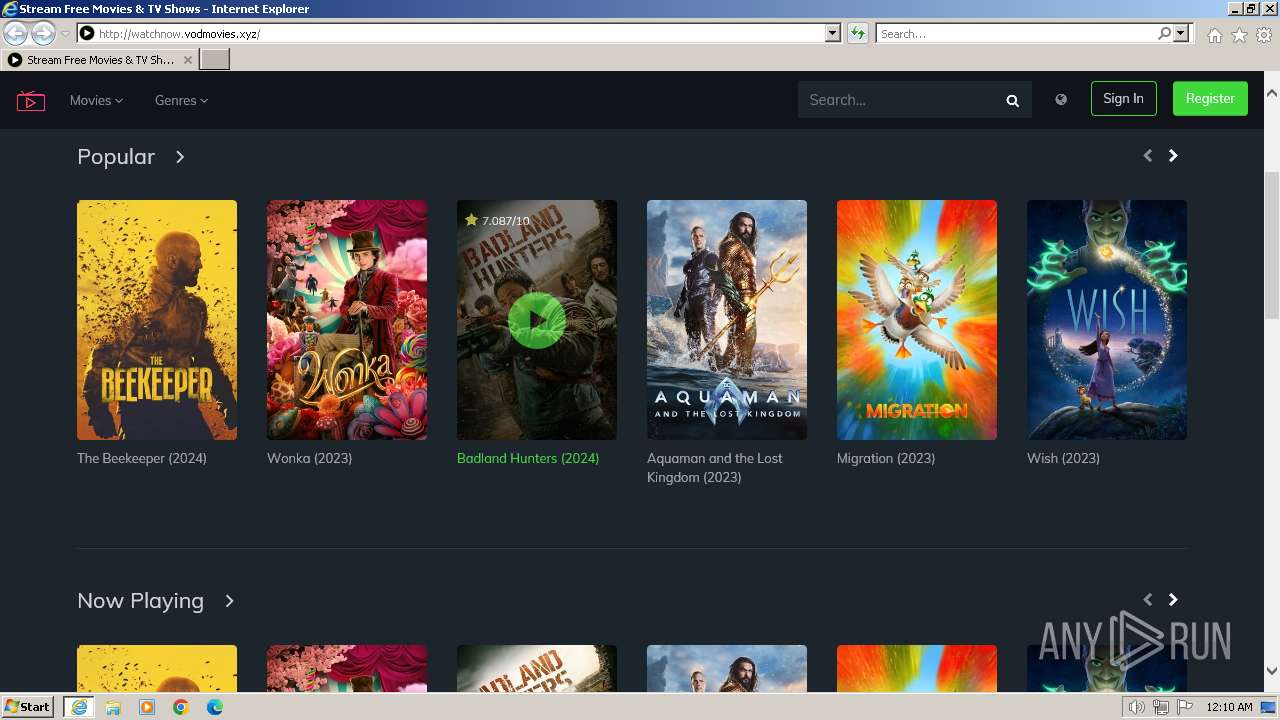Click the IE Home icon
This screenshot has height=720, width=1280.
[x=1214, y=35]
